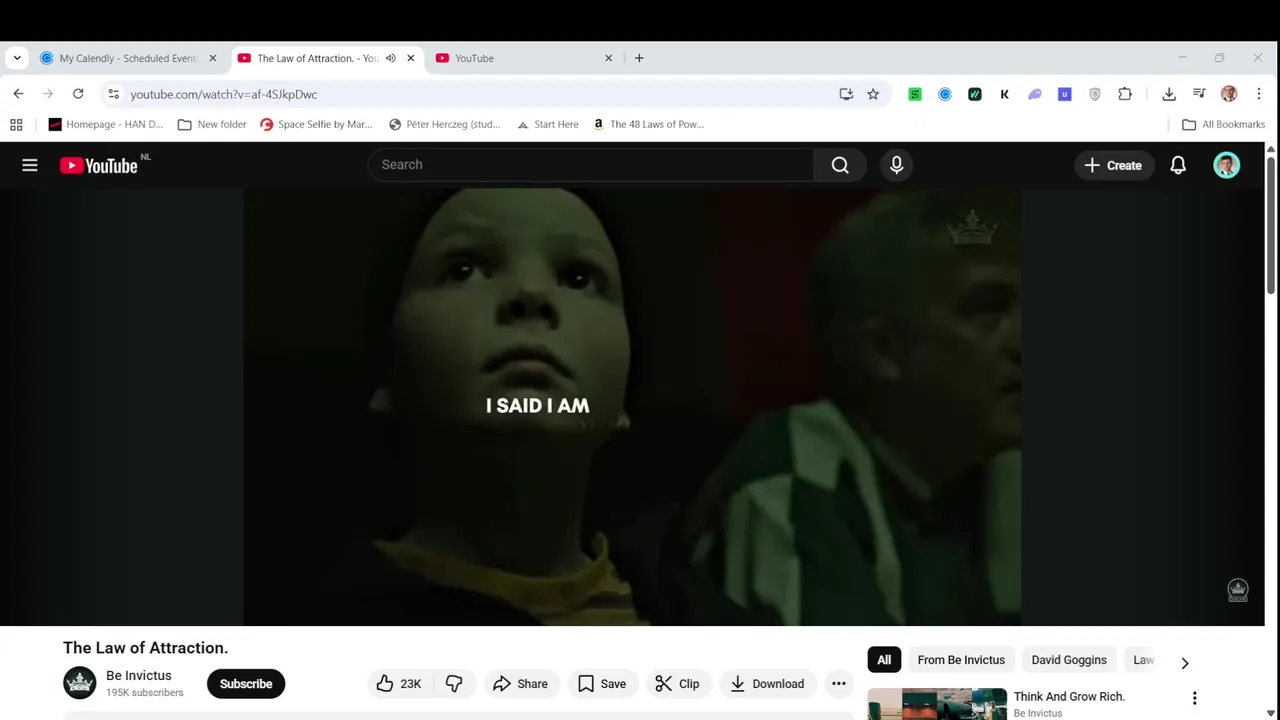
Task: Bookmark this page with star icon
Action: point(873,94)
